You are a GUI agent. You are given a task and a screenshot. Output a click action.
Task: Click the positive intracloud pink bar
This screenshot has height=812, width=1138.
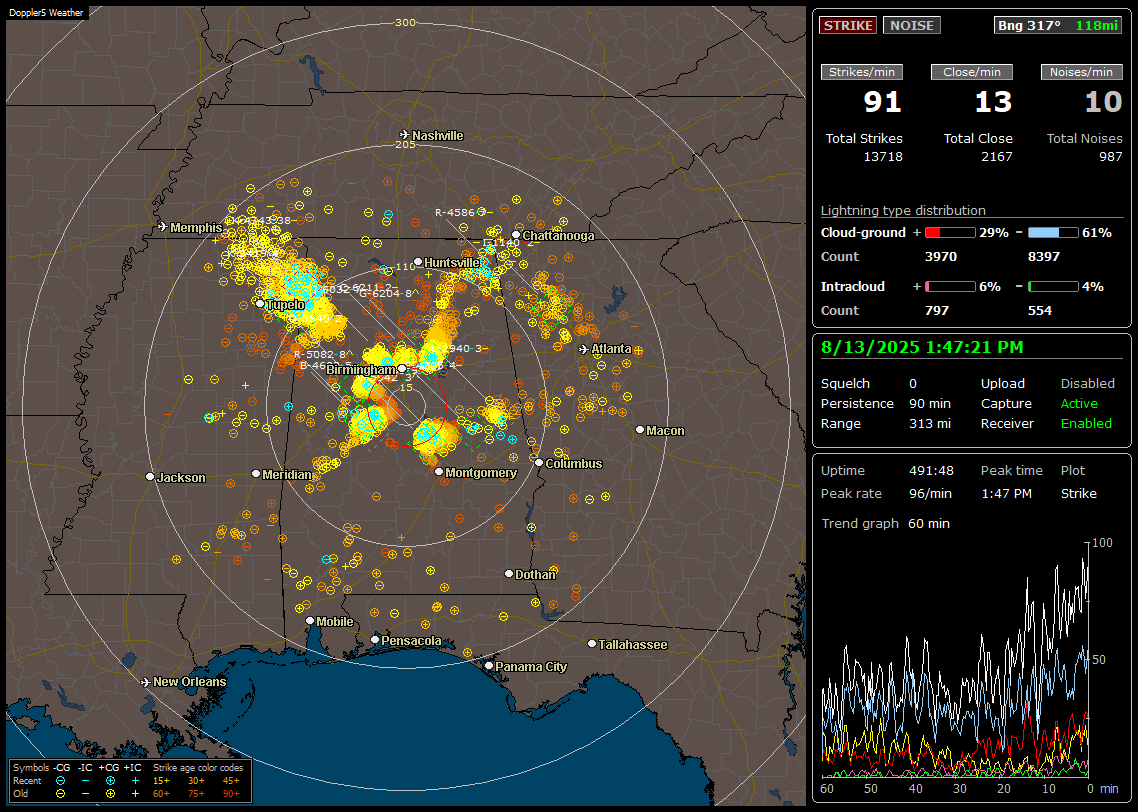[950, 287]
